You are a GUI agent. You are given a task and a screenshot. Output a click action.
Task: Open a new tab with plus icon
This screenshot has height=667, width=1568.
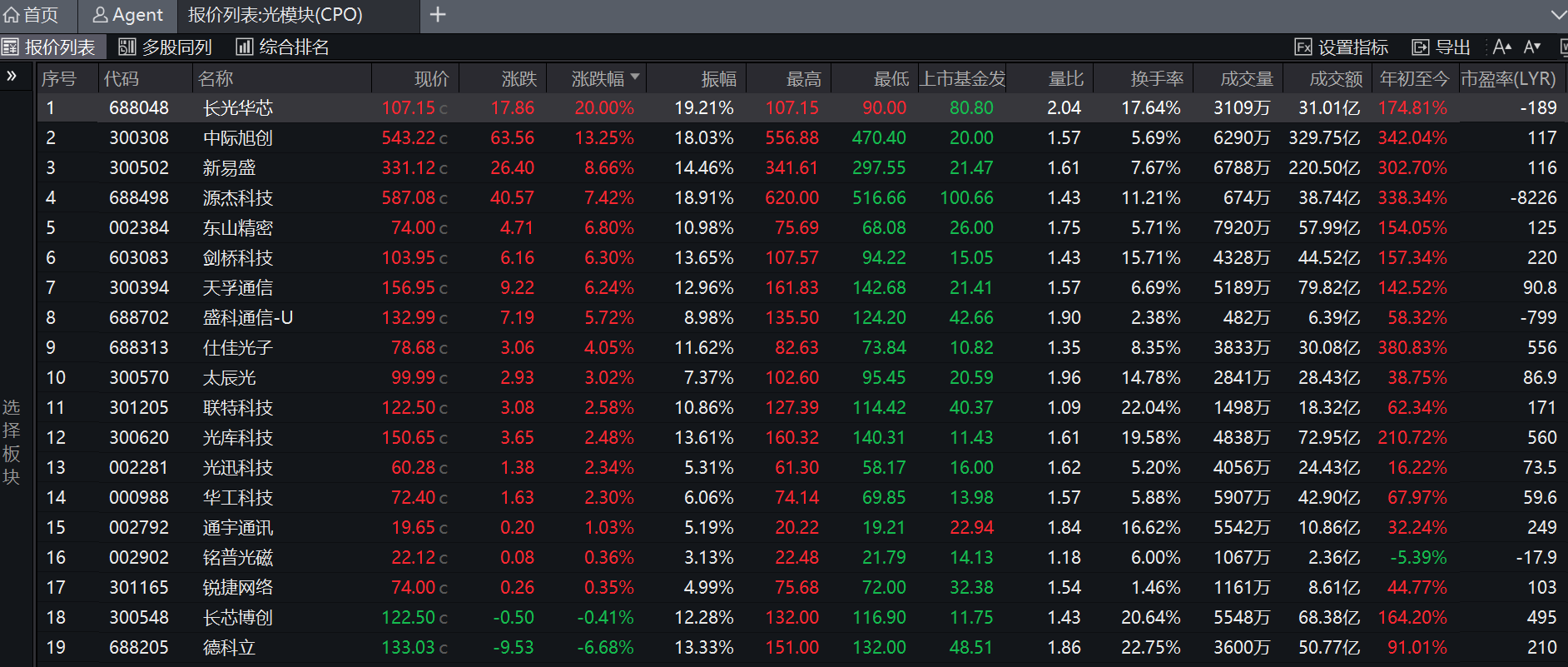pyautogui.click(x=438, y=15)
